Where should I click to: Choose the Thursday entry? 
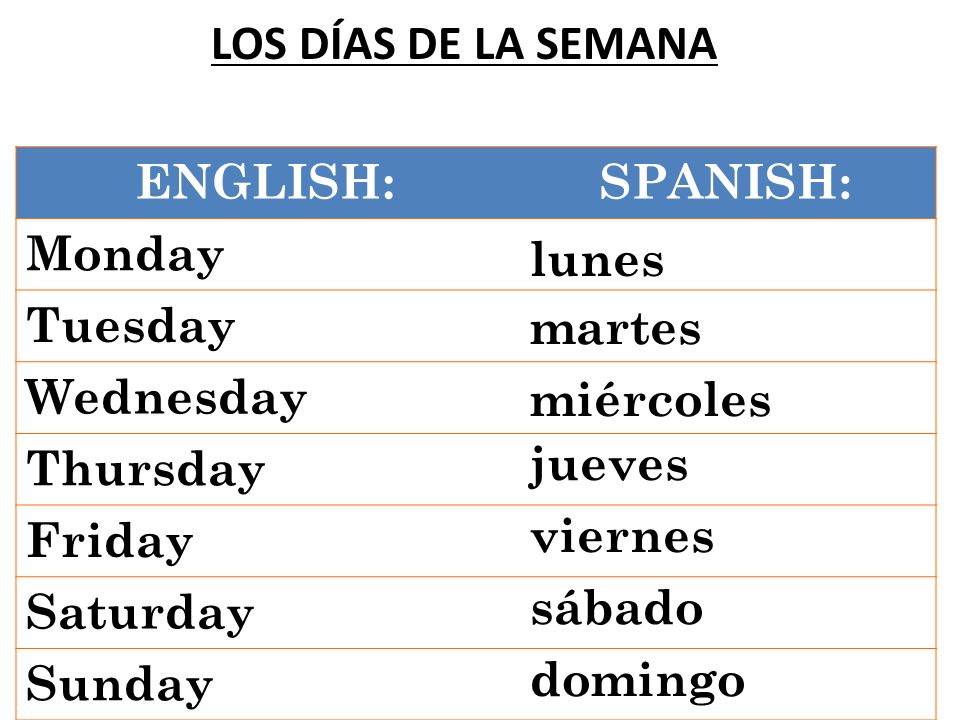coord(146,471)
